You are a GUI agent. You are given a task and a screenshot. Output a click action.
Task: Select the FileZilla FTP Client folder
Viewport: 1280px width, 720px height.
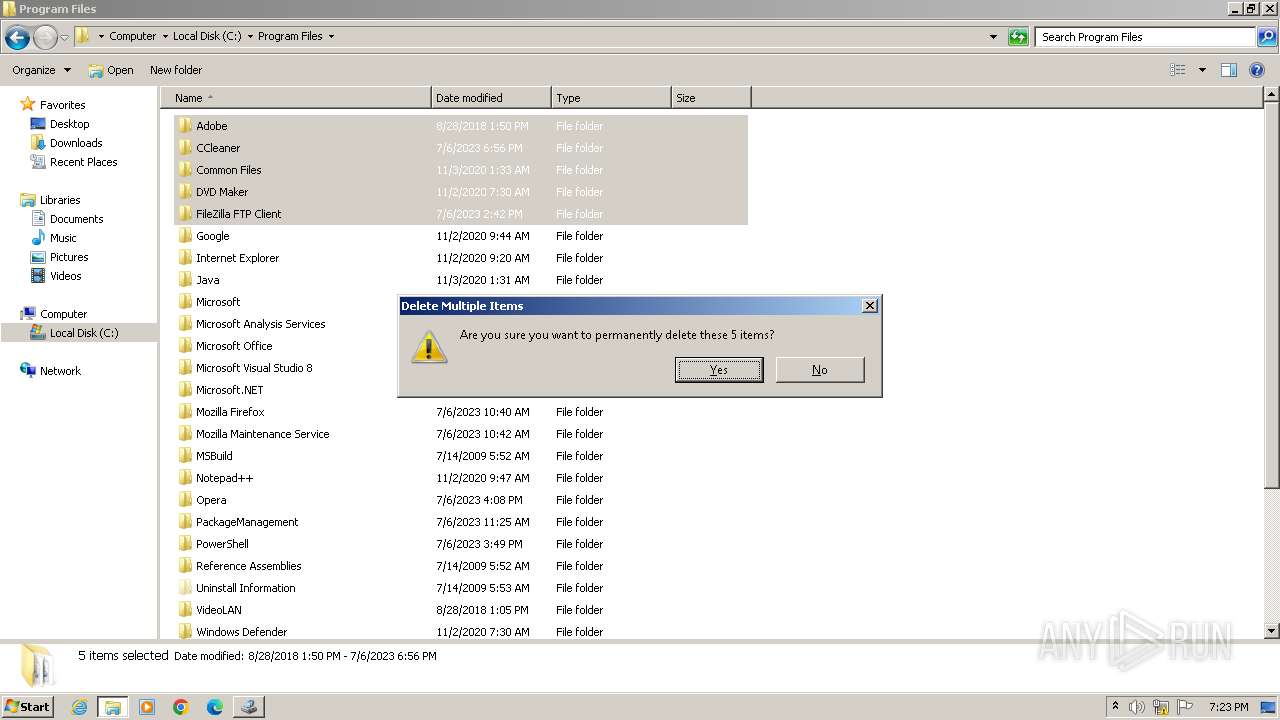(x=238, y=214)
